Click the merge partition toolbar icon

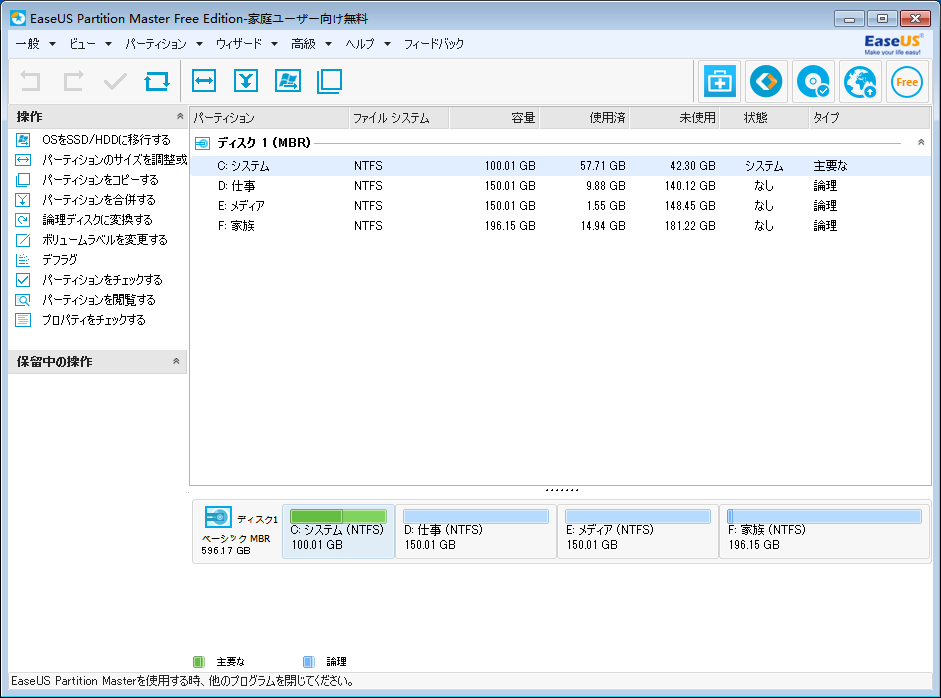(x=246, y=81)
